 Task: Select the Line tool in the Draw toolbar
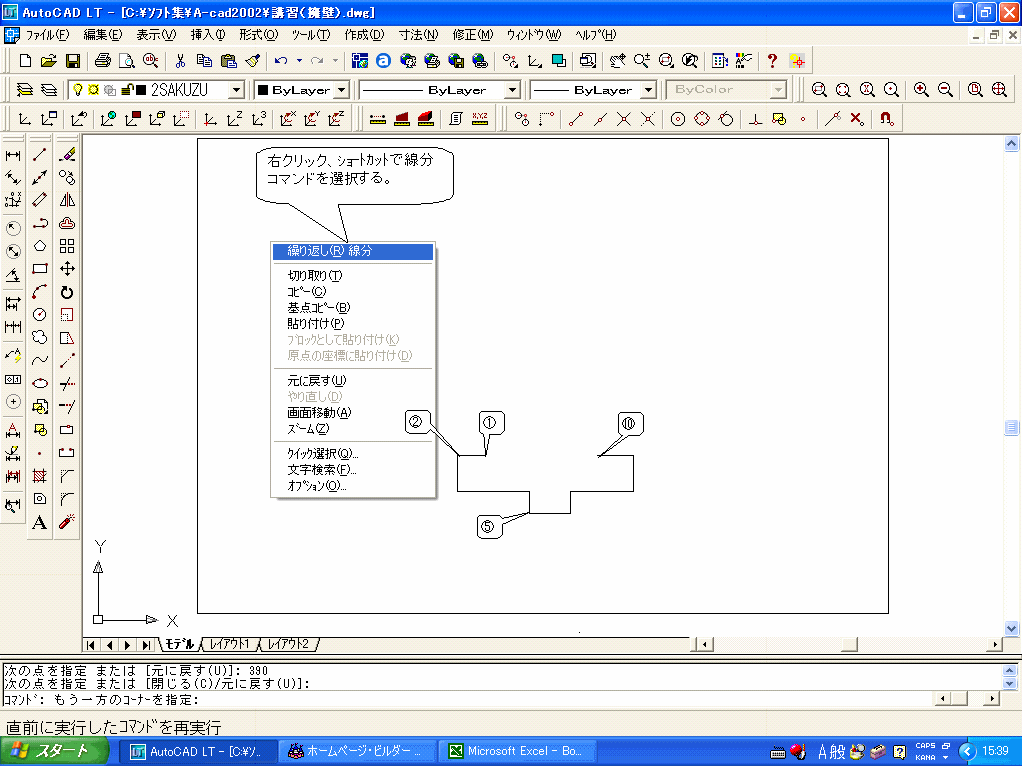pos(40,155)
